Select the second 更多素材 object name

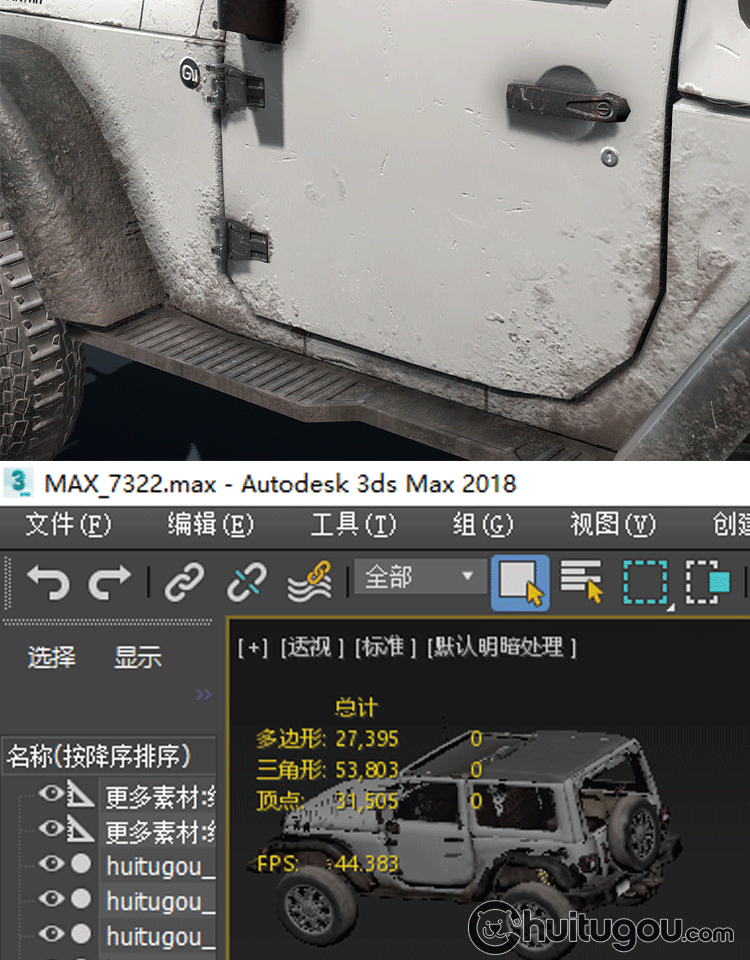[x=160, y=832]
